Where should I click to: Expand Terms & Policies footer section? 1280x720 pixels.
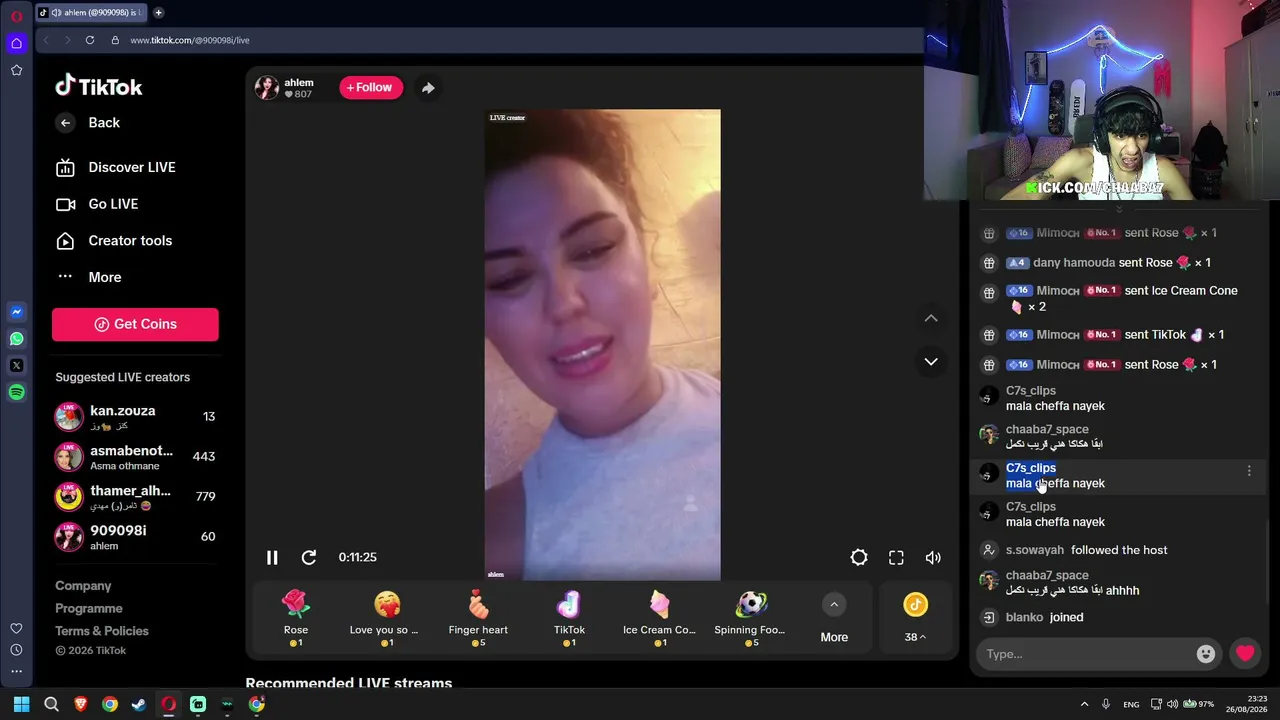coord(102,631)
